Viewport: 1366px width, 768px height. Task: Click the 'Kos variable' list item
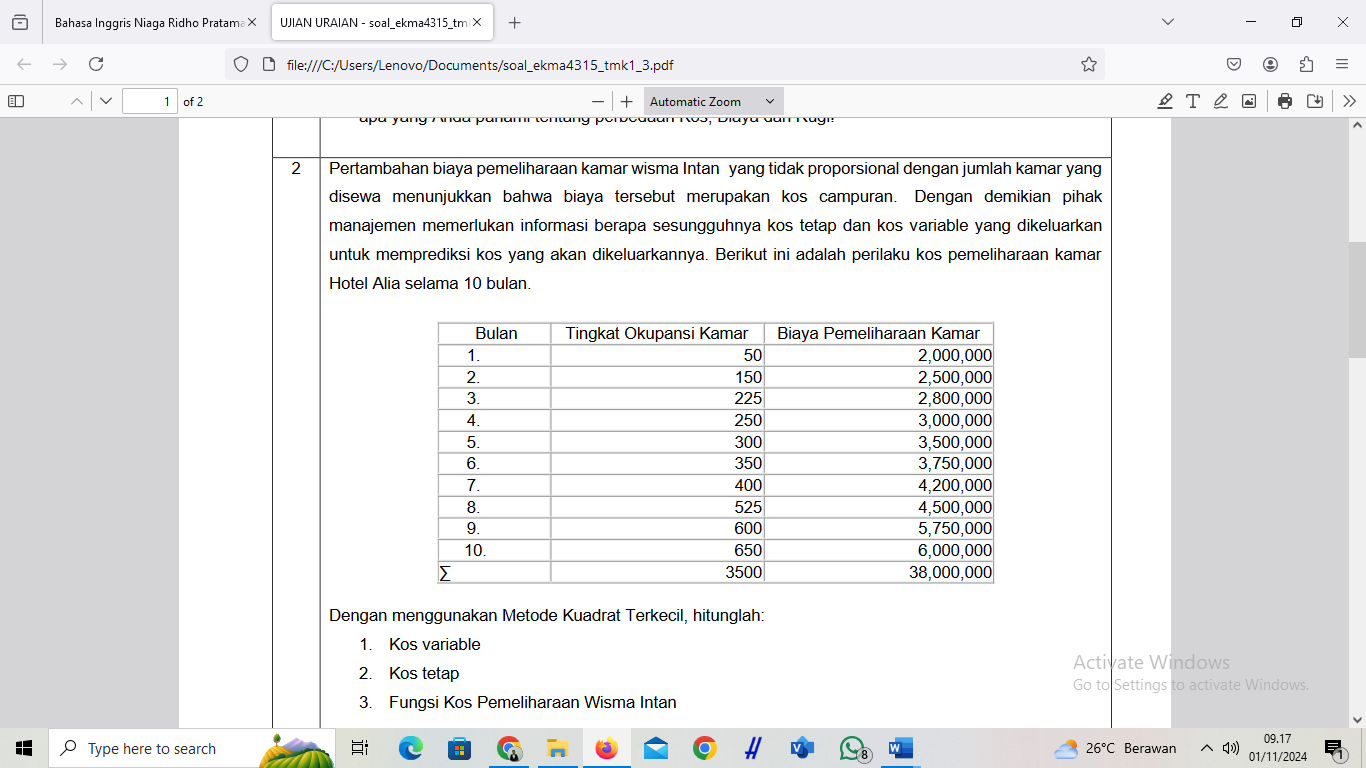[435, 644]
